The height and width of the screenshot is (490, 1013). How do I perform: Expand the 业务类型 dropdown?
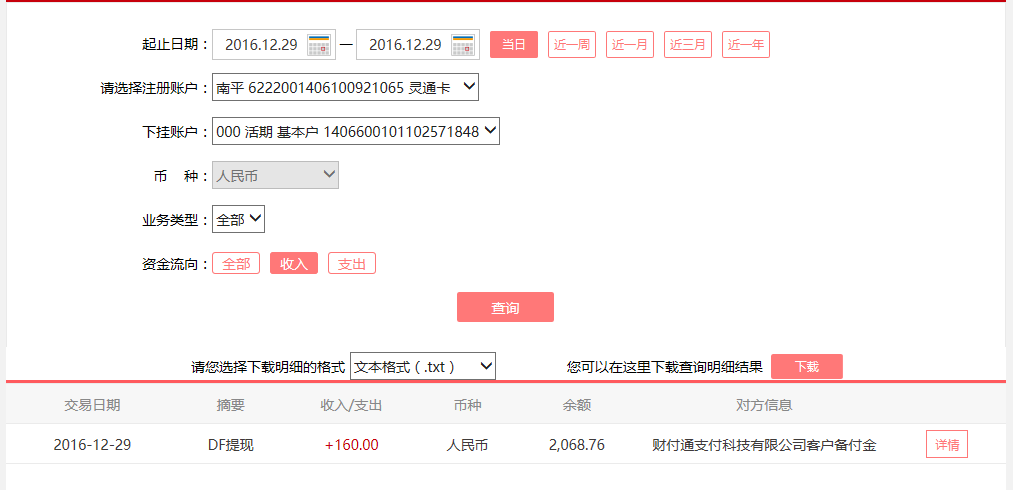(238, 220)
